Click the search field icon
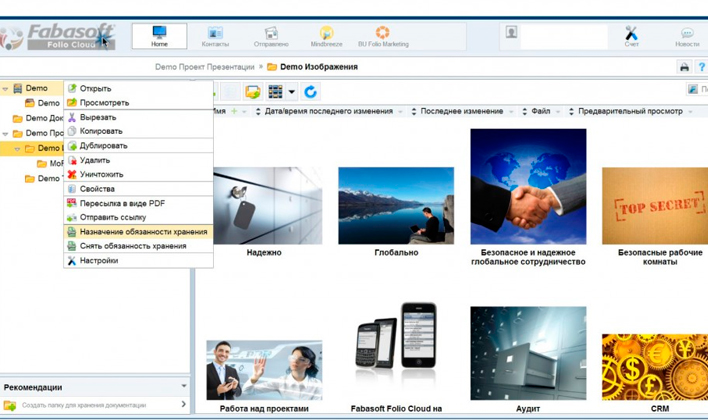Viewport: 708px width, 420px height. point(693,89)
